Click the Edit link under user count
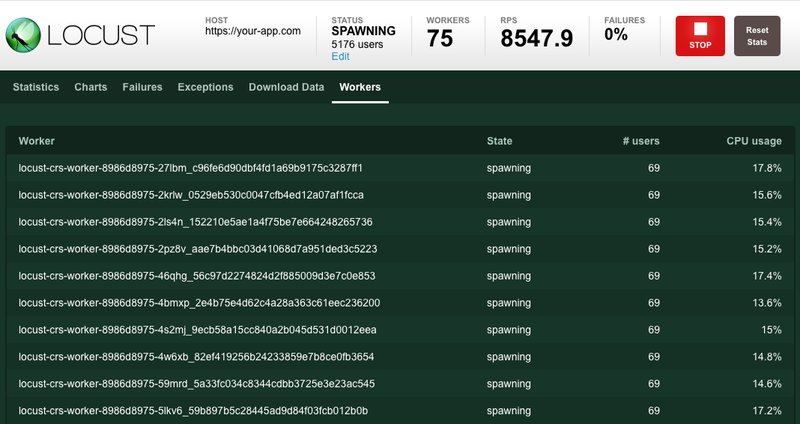800x424 pixels. coord(341,57)
